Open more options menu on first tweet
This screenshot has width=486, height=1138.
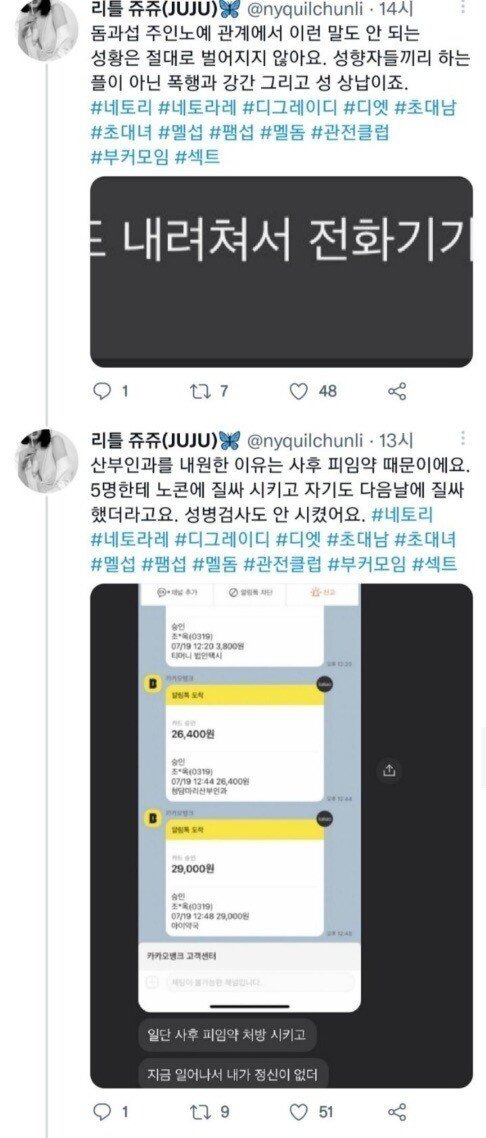click(x=464, y=9)
